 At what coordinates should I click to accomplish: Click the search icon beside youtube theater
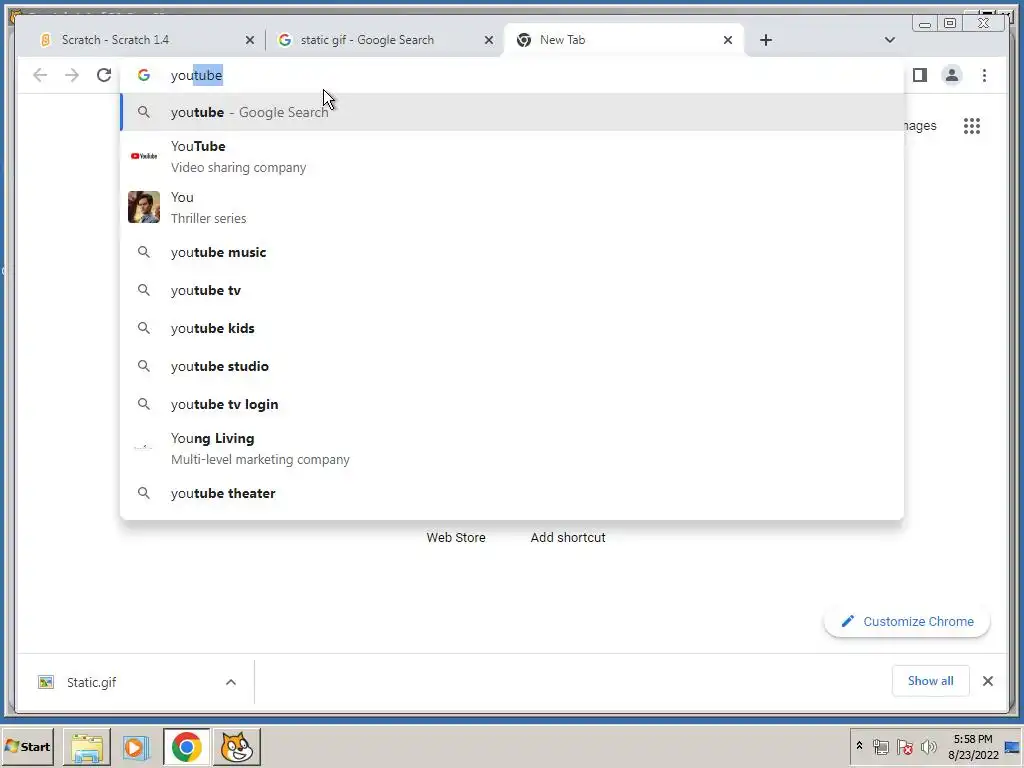(x=144, y=493)
